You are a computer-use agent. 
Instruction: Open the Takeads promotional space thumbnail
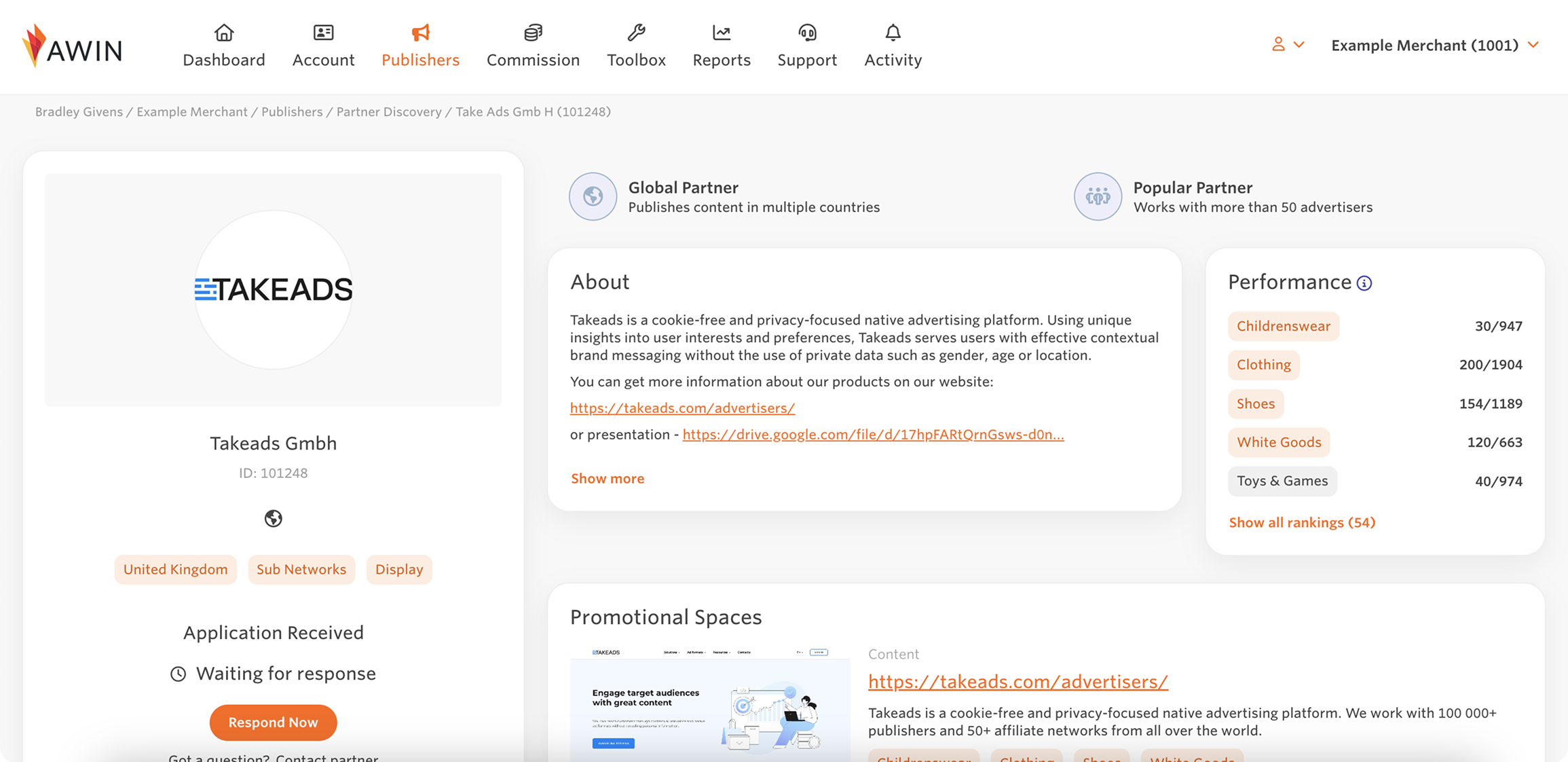click(x=710, y=704)
